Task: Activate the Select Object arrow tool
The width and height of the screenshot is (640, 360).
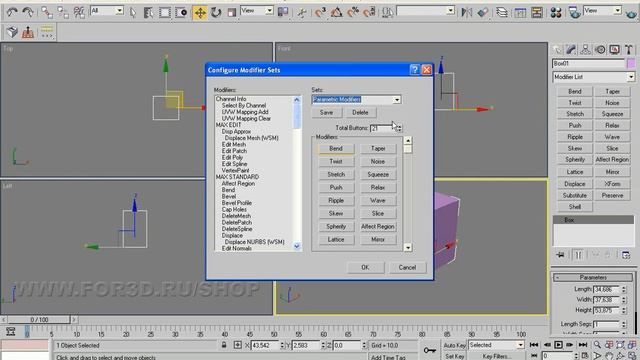Action: click(x=133, y=12)
